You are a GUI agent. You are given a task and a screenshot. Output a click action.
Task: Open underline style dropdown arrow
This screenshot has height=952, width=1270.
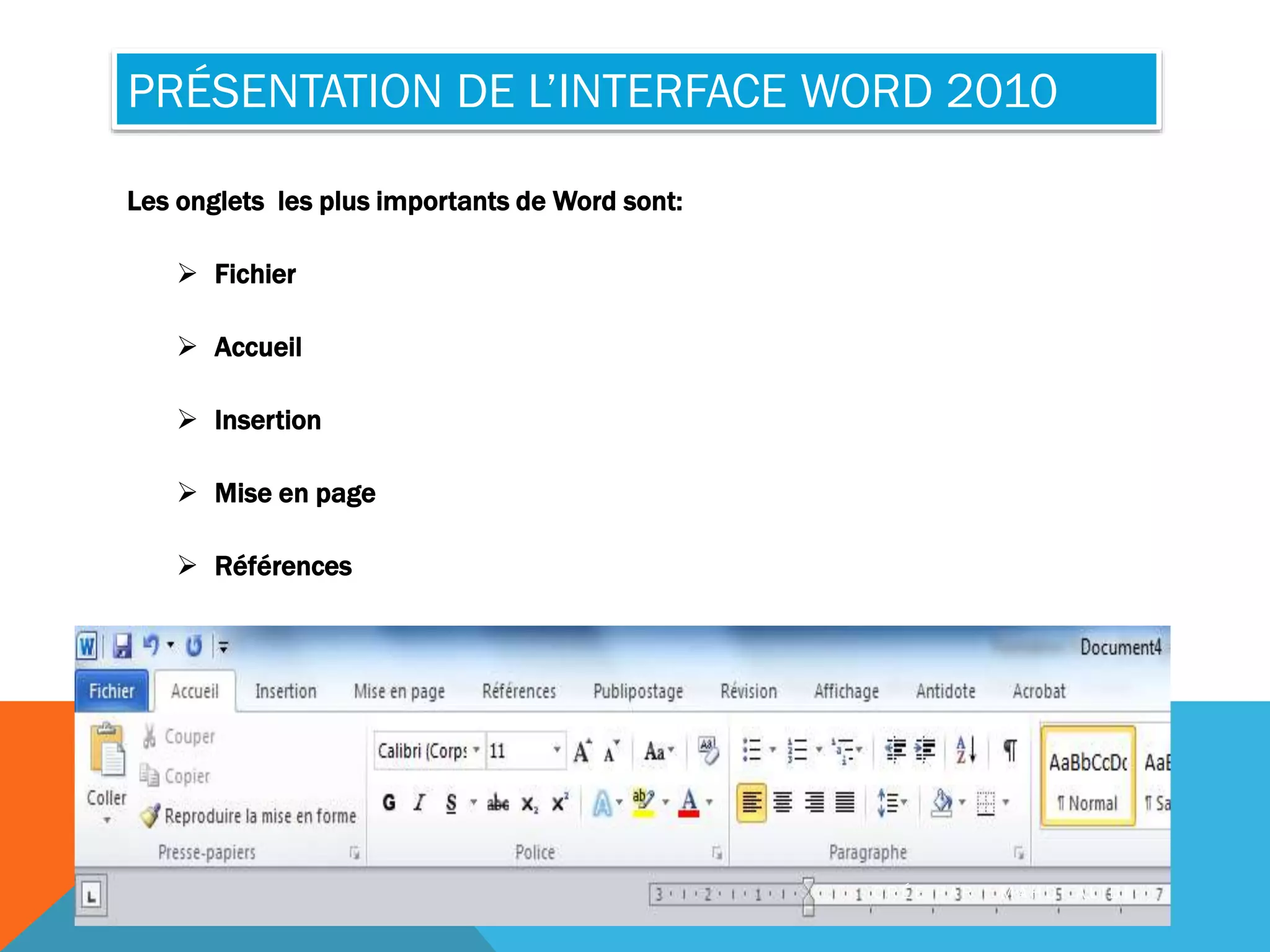click(x=473, y=803)
